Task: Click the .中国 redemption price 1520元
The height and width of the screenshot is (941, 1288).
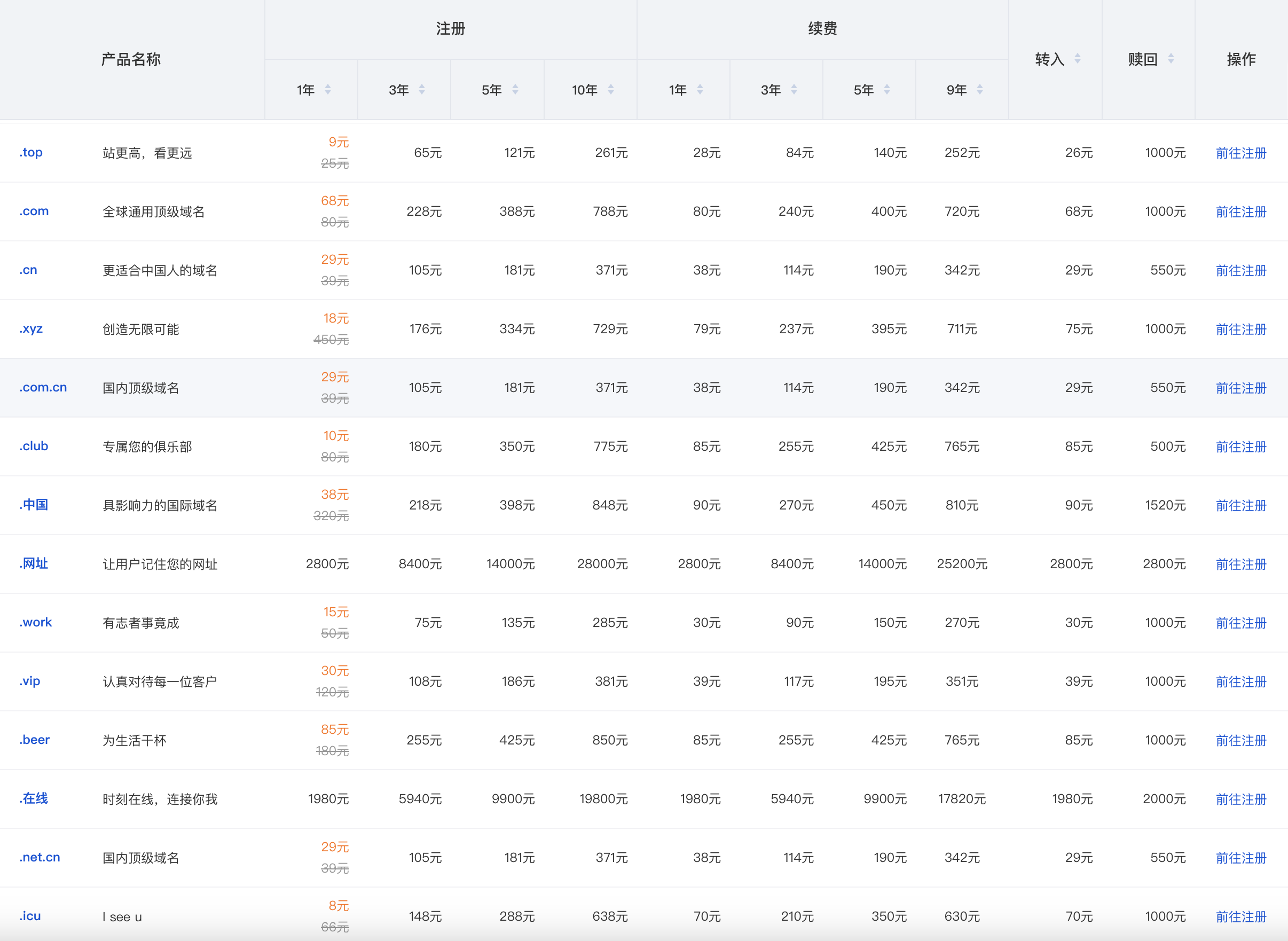Action: point(1165,505)
